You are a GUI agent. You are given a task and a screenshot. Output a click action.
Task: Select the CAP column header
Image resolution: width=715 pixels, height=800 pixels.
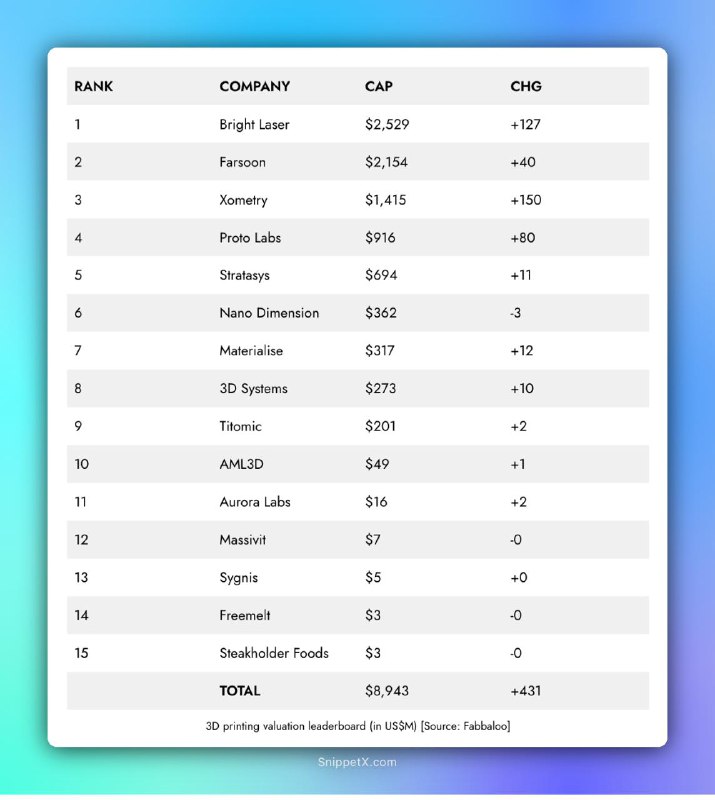(379, 86)
